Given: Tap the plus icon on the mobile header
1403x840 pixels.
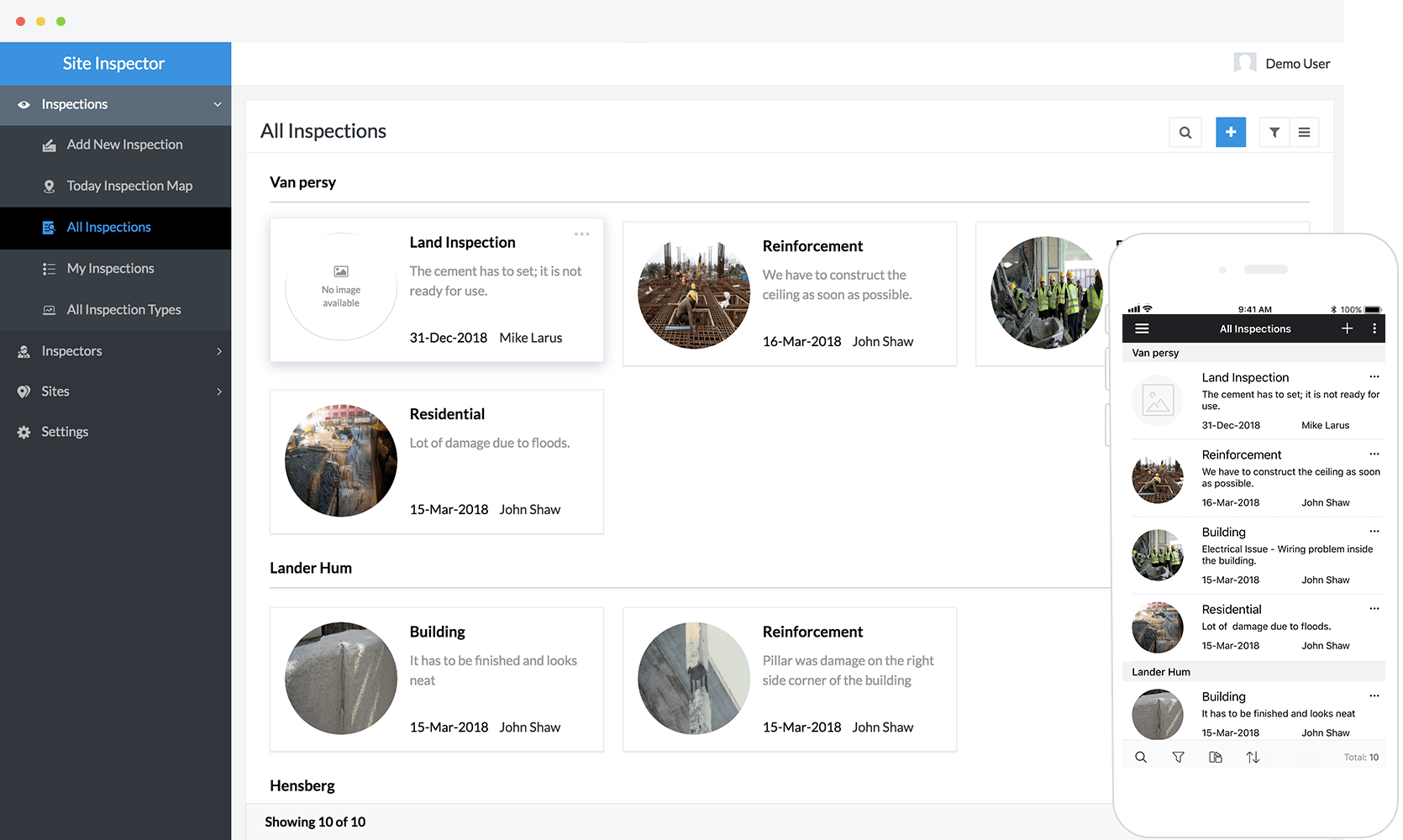Looking at the screenshot, I should [1348, 328].
